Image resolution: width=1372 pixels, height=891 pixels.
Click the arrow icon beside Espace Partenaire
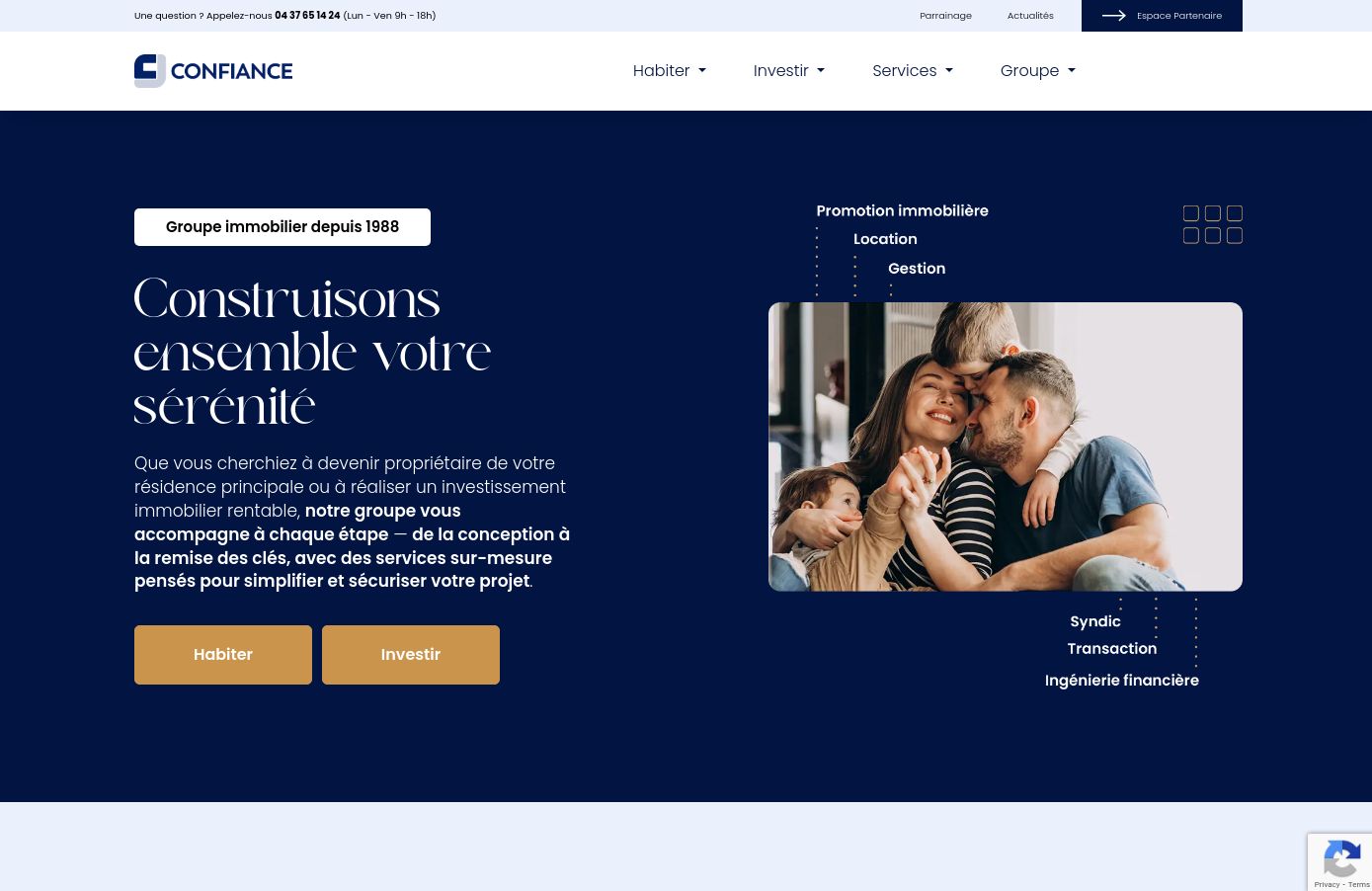(x=1114, y=16)
